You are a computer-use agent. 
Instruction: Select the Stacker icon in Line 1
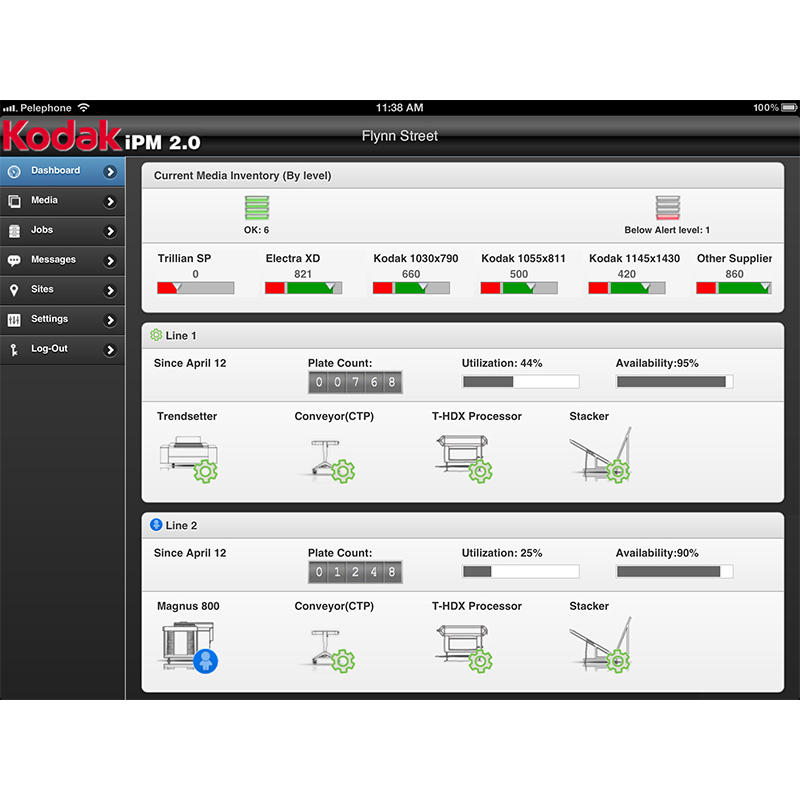click(601, 455)
